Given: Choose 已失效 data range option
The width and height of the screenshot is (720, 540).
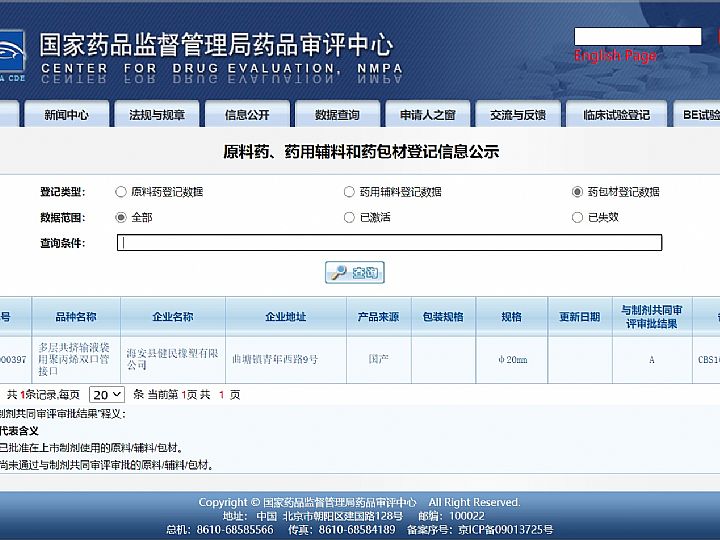Looking at the screenshot, I should (x=577, y=217).
